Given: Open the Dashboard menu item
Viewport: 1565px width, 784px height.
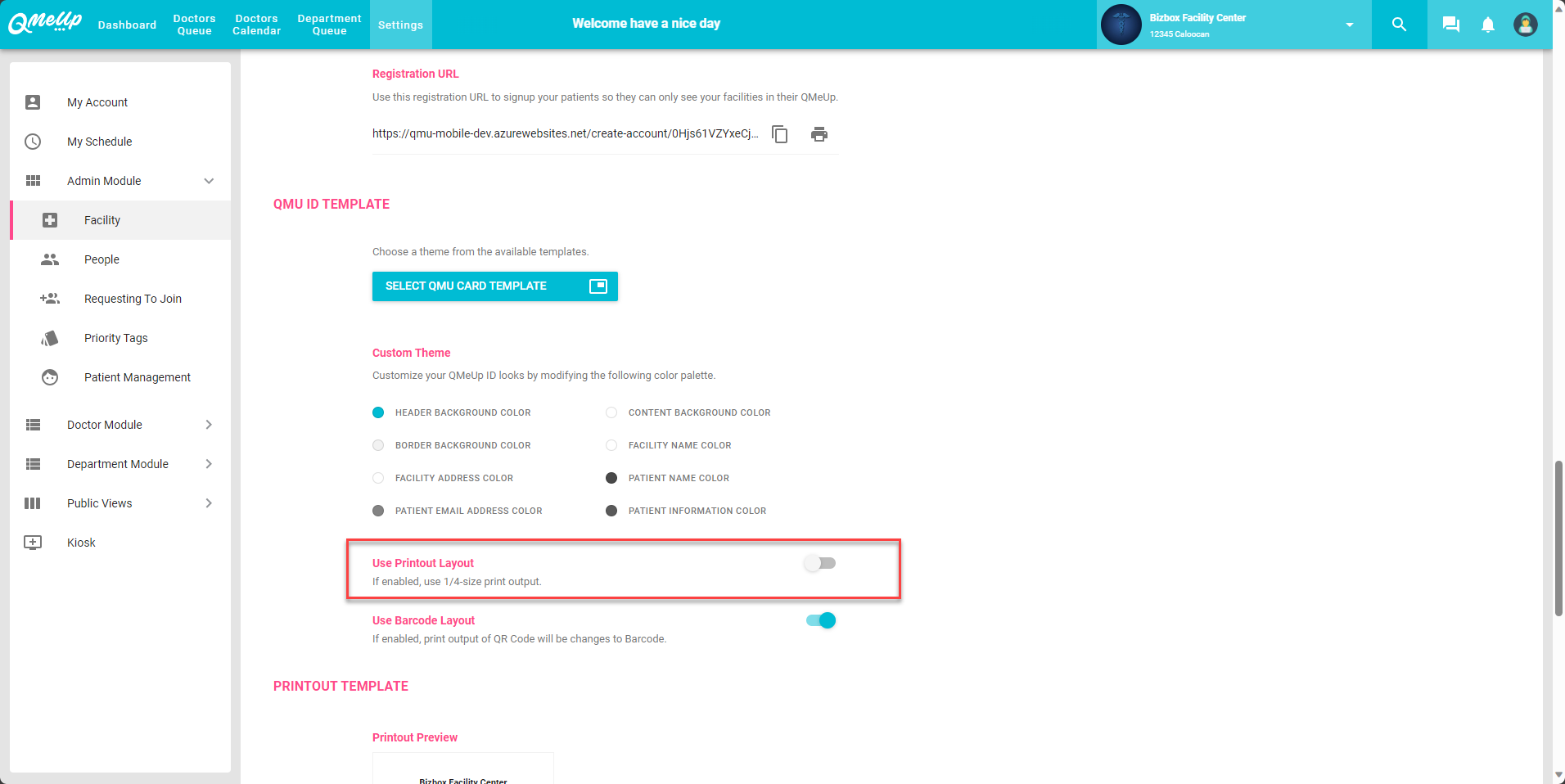Looking at the screenshot, I should pos(127,25).
